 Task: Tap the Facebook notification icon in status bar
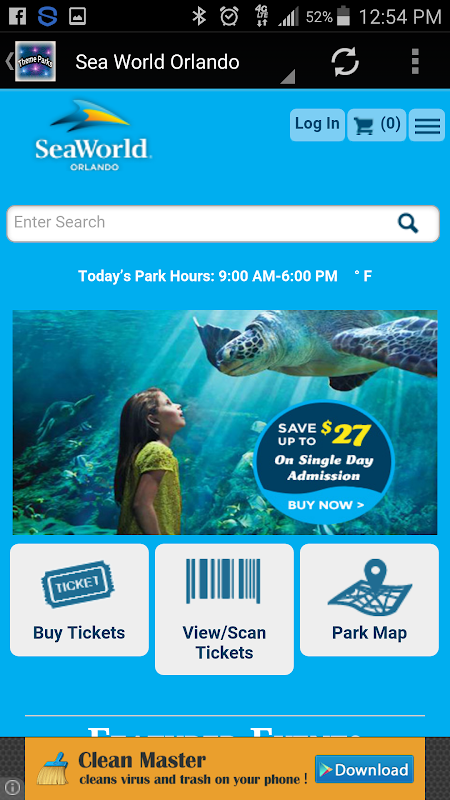click(17, 16)
